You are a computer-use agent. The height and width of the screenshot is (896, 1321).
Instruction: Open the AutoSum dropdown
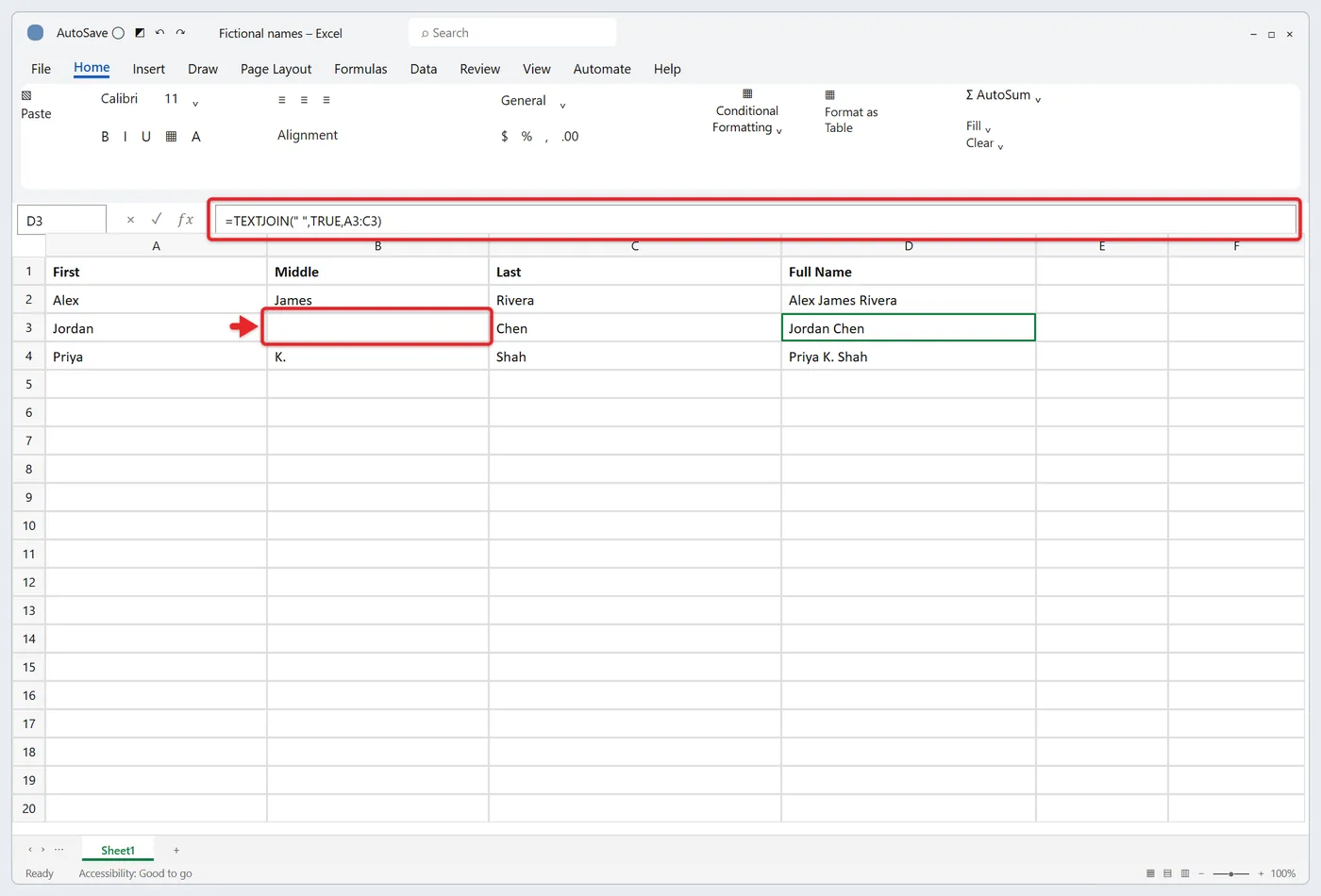click(1038, 98)
